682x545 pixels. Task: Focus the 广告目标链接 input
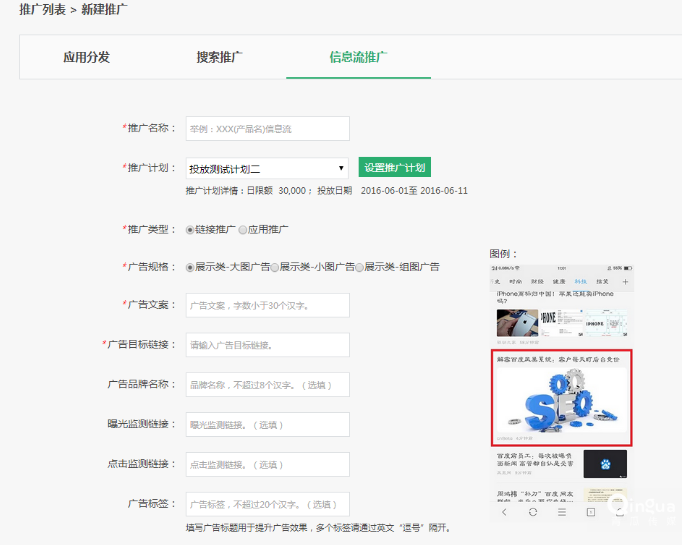coord(267,345)
